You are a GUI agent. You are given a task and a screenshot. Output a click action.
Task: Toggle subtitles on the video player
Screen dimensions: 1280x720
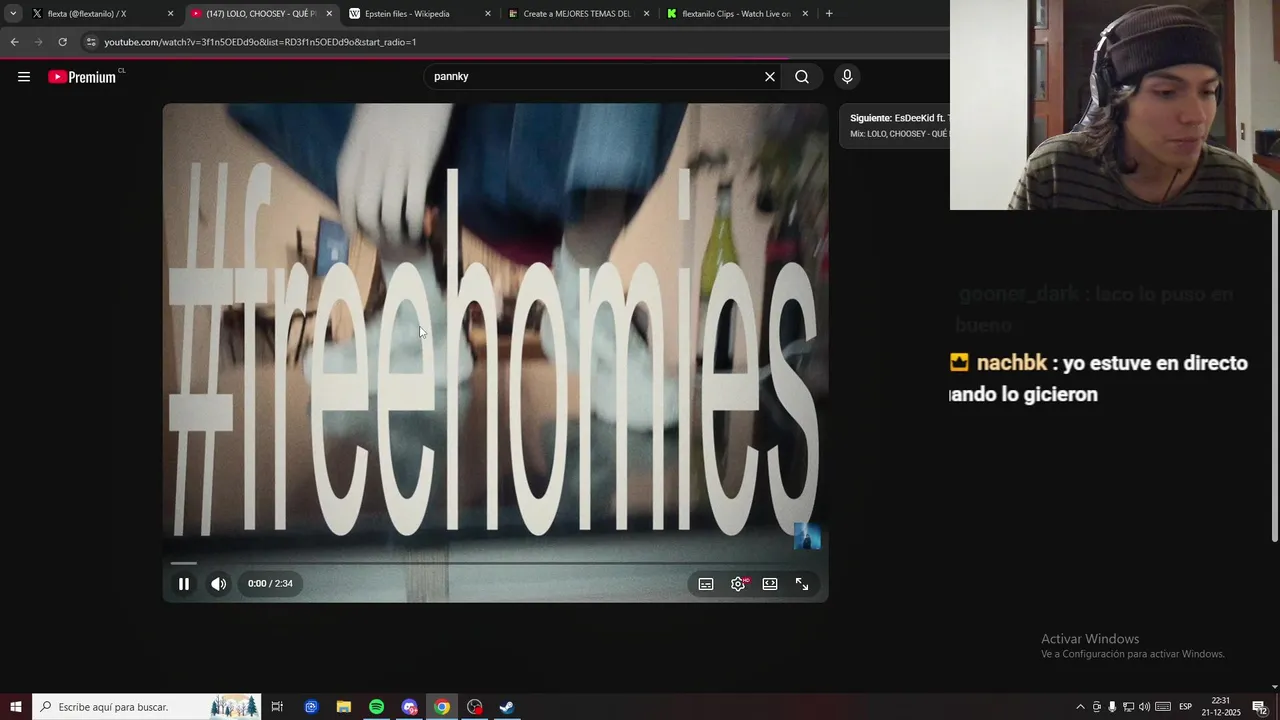click(706, 584)
